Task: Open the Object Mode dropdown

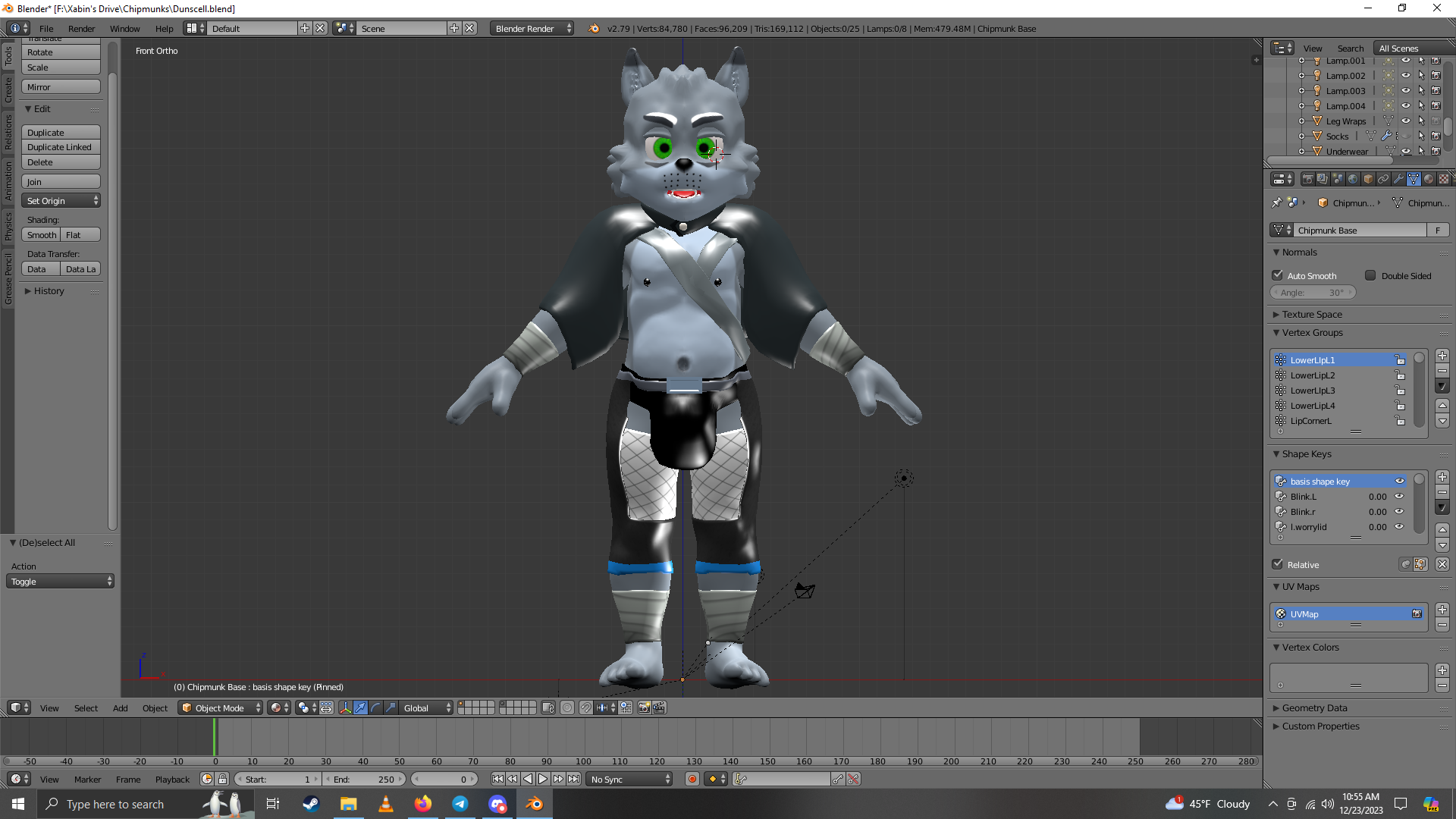Action: click(220, 708)
